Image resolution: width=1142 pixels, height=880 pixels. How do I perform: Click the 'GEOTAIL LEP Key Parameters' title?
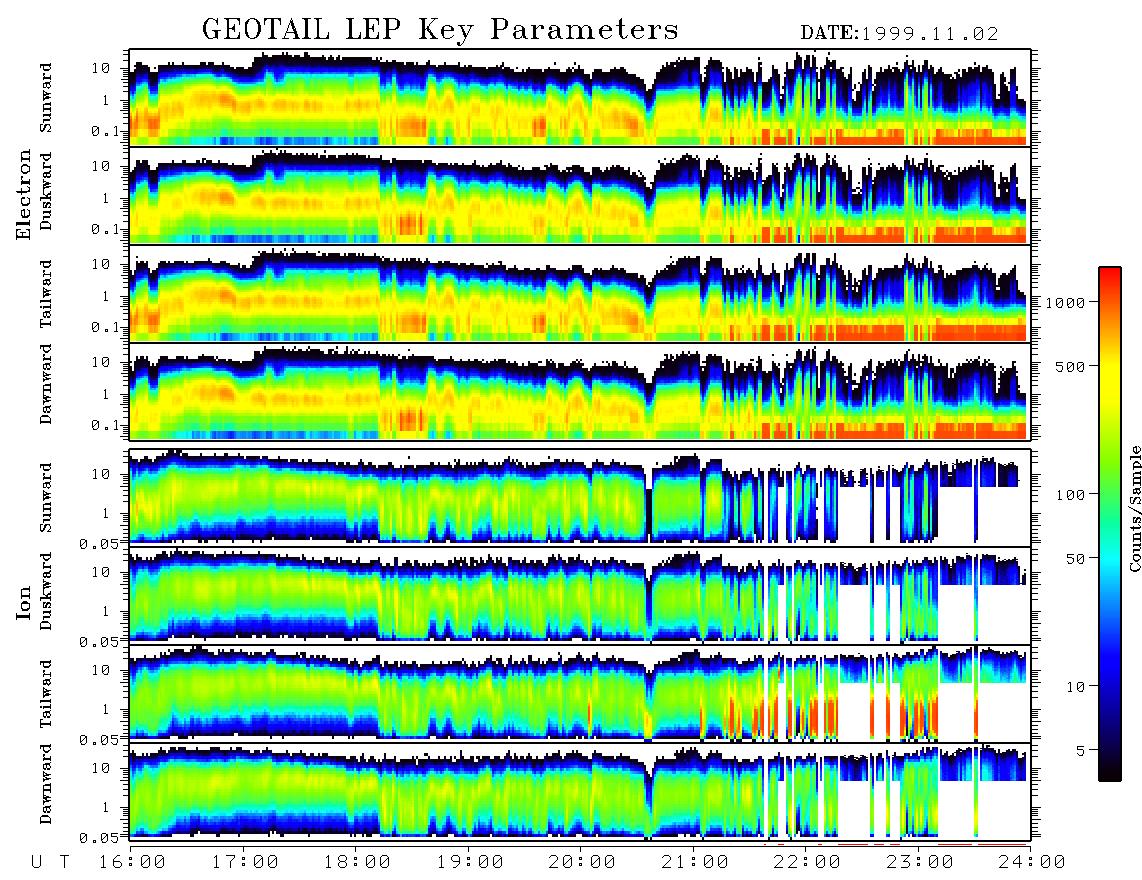click(x=440, y=30)
